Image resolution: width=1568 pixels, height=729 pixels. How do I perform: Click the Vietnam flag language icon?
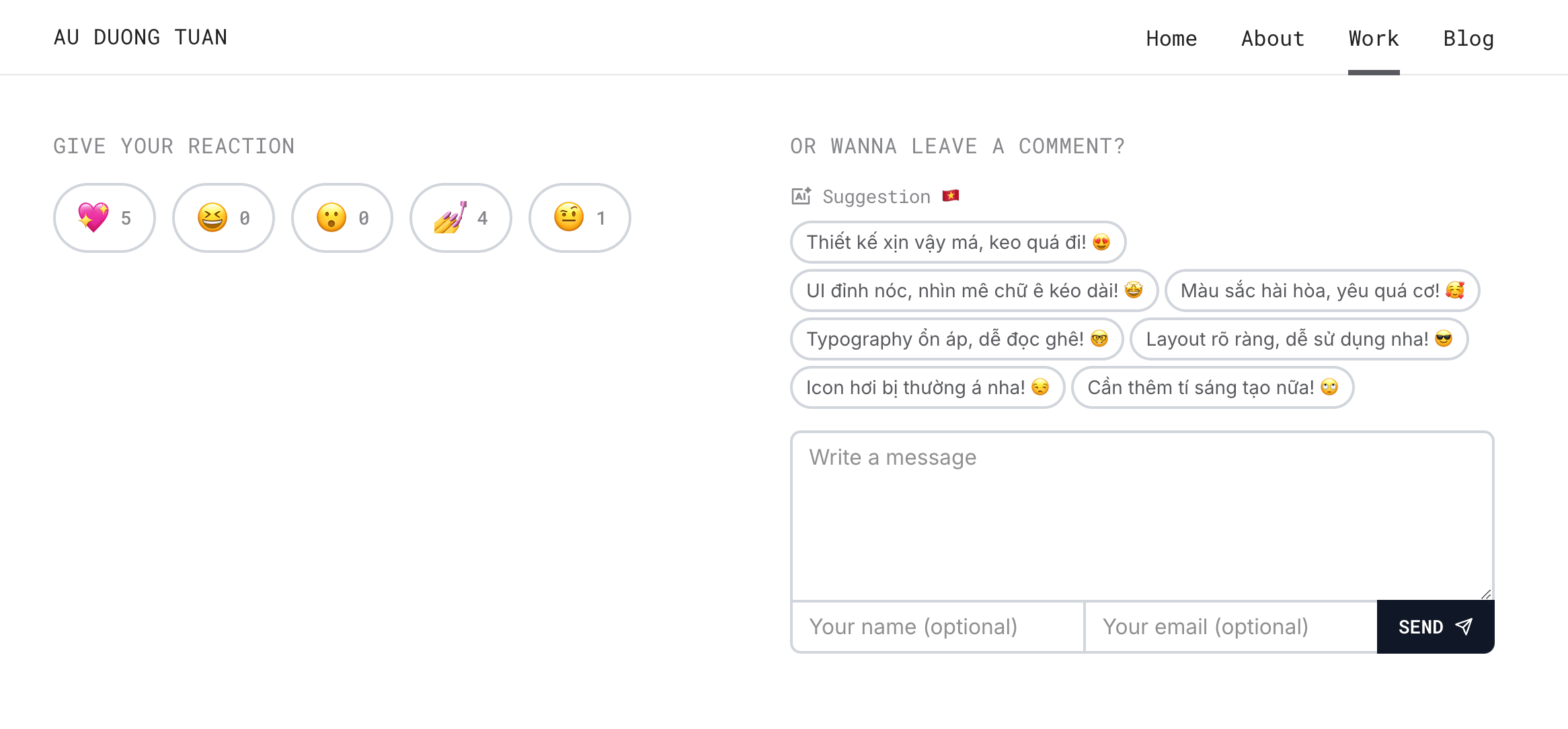pyautogui.click(x=951, y=196)
